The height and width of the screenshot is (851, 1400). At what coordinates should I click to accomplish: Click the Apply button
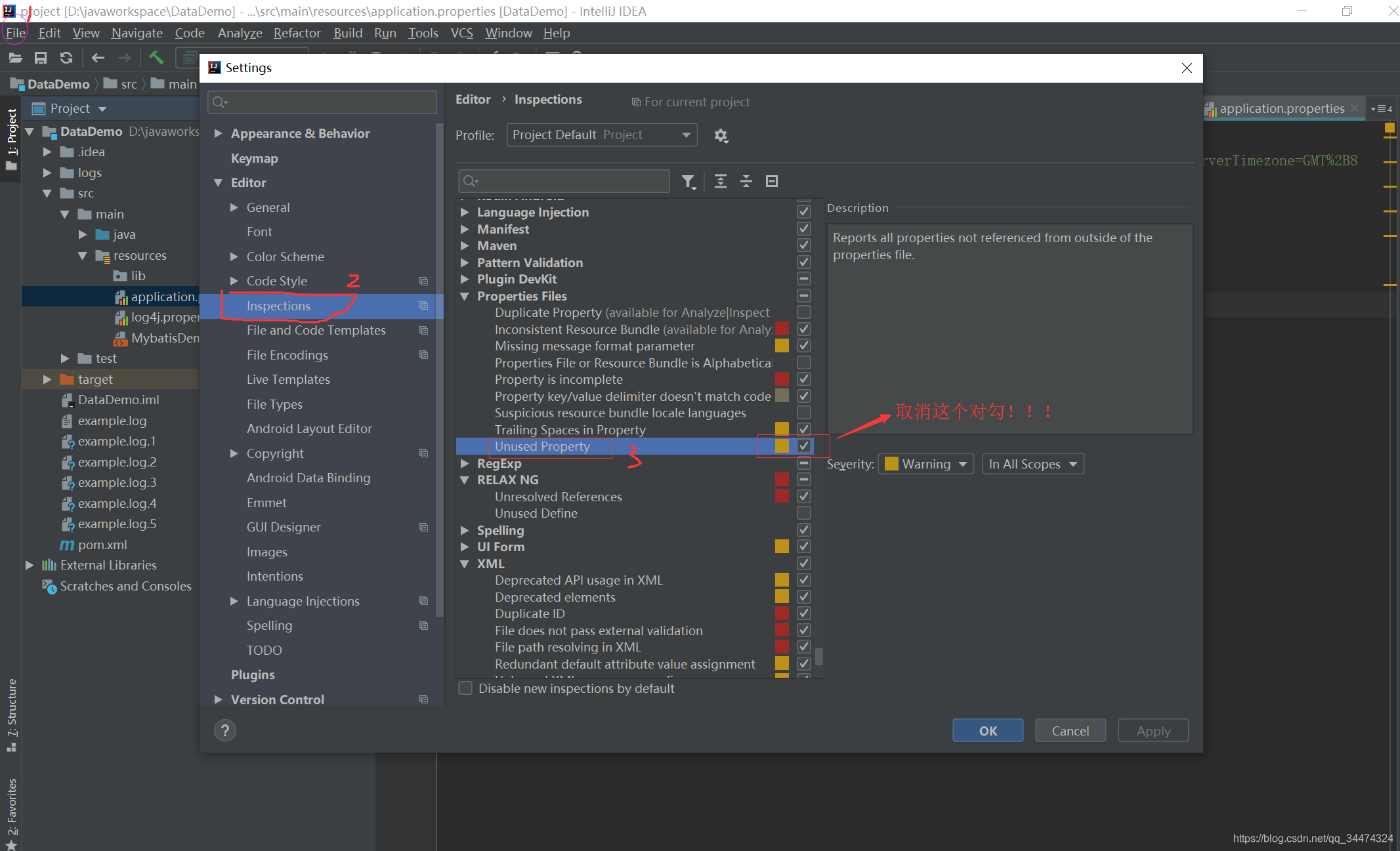coord(1153,731)
